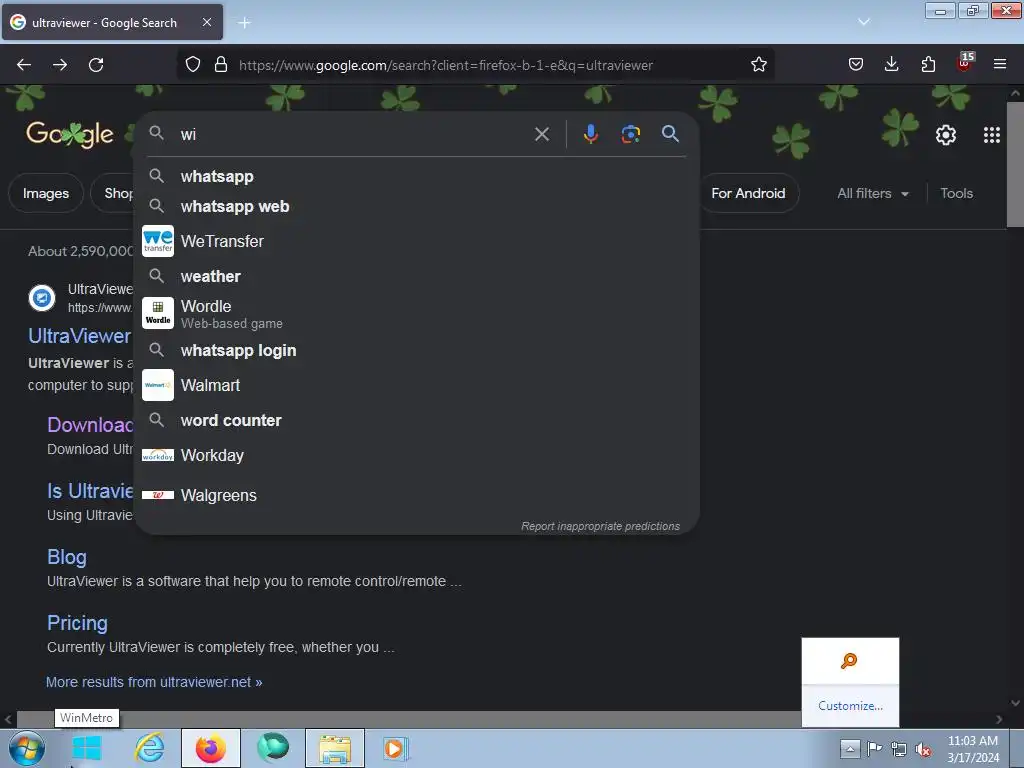1024x768 pixels.
Task: Close the ultraviewer Google Search tab
Action: pyautogui.click(x=206, y=22)
